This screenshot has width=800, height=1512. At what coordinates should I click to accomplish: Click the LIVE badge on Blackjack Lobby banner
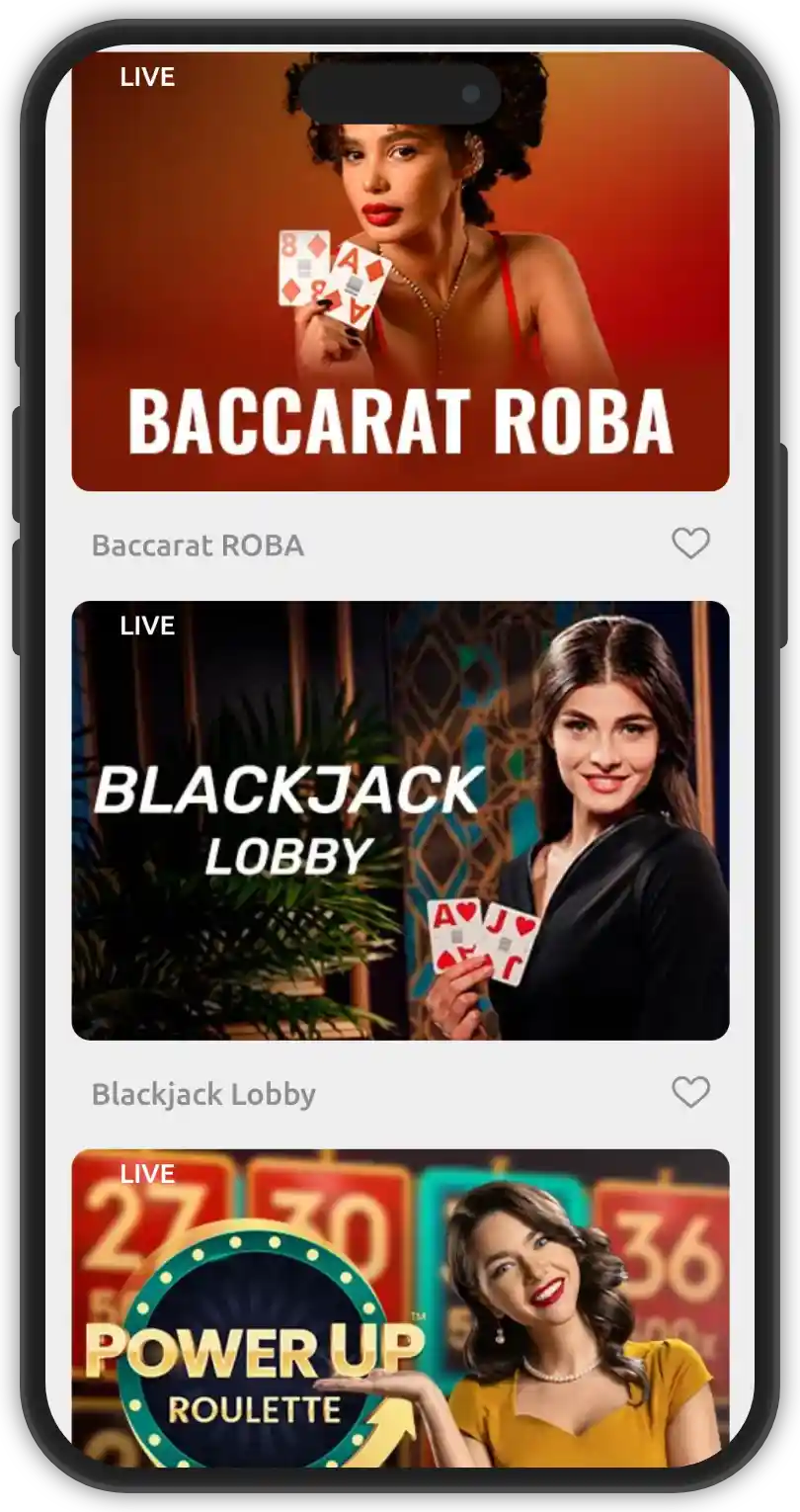(147, 626)
